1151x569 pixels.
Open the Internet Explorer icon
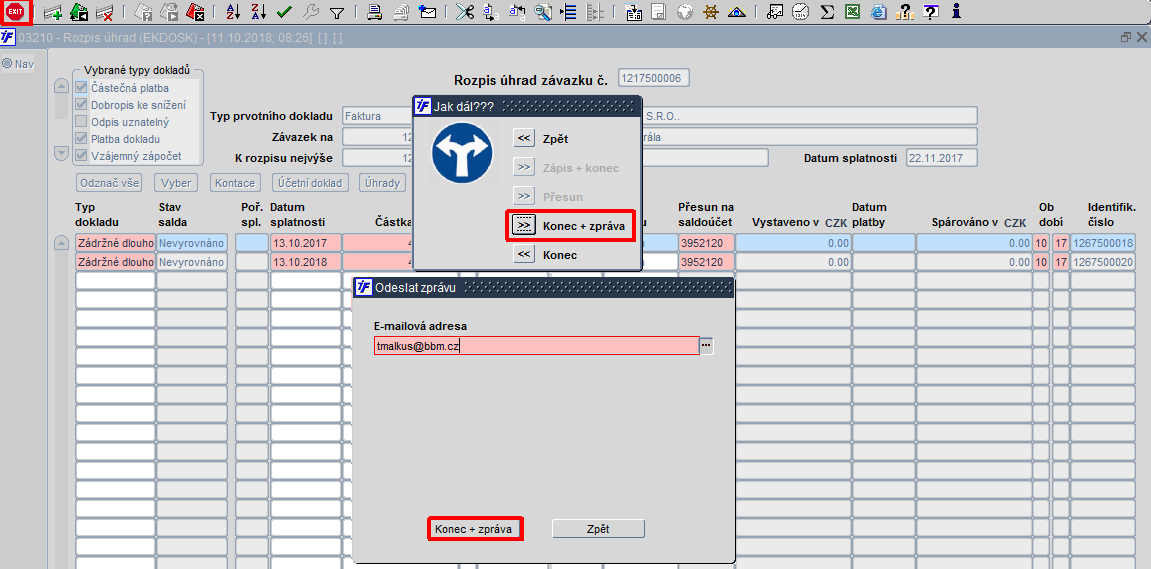pos(879,12)
